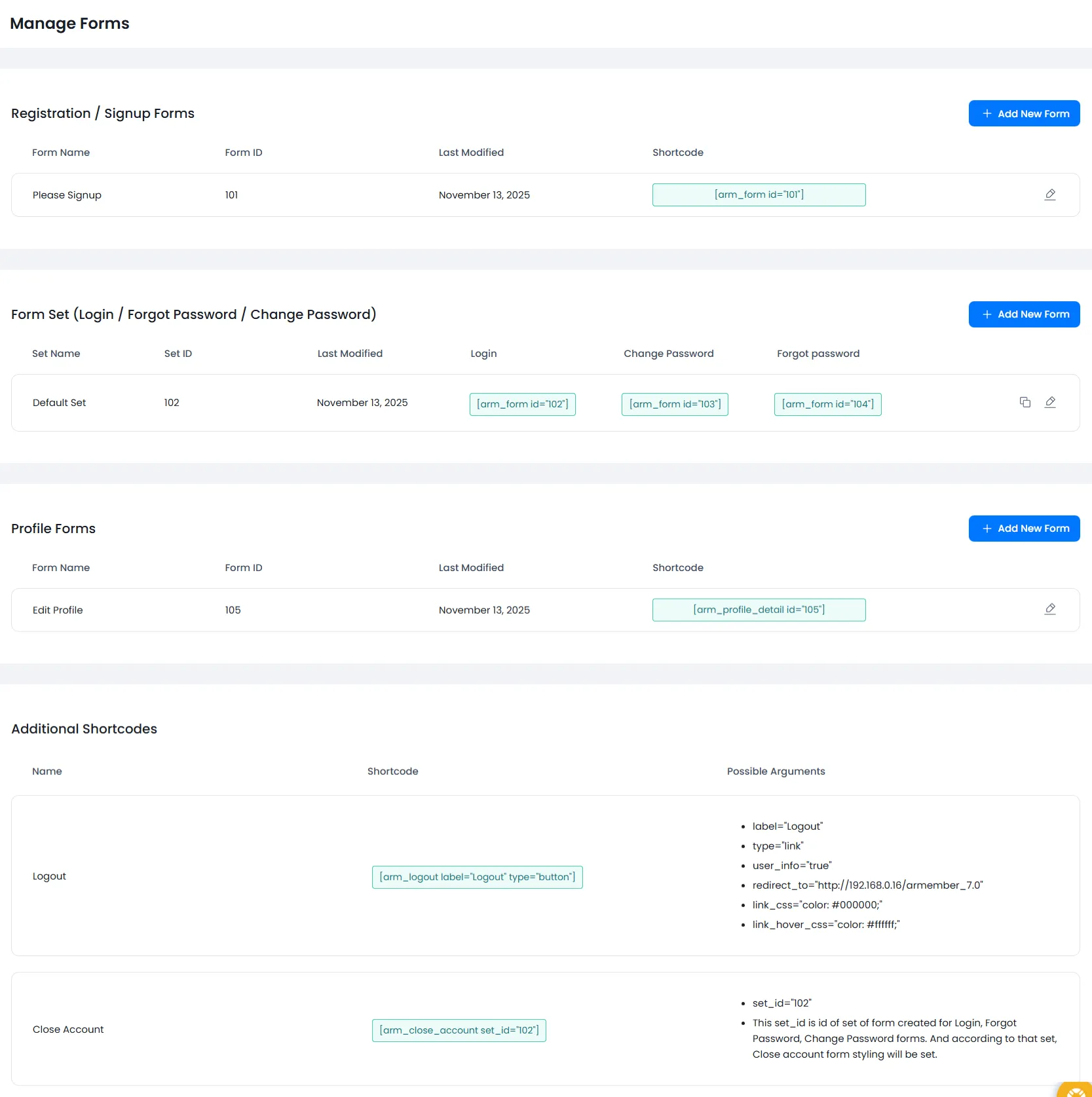Click the plus icon on Registration Add New Form

pyautogui.click(x=987, y=113)
